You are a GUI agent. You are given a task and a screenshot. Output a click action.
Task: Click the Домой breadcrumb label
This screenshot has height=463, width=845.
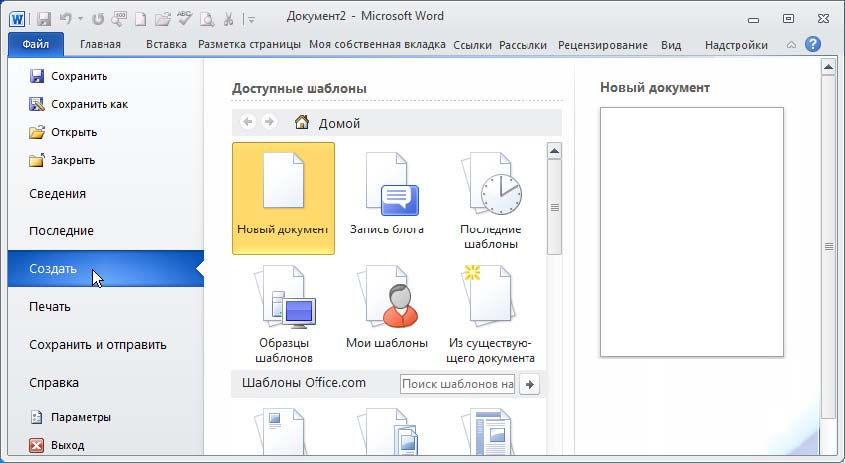pos(339,123)
